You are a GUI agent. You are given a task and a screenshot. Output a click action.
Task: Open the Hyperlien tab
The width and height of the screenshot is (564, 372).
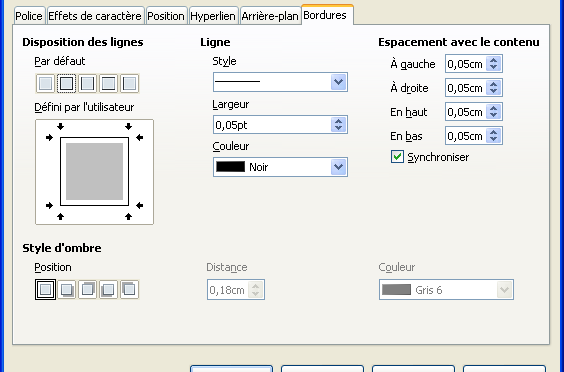pyautogui.click(x=213, y=16)
